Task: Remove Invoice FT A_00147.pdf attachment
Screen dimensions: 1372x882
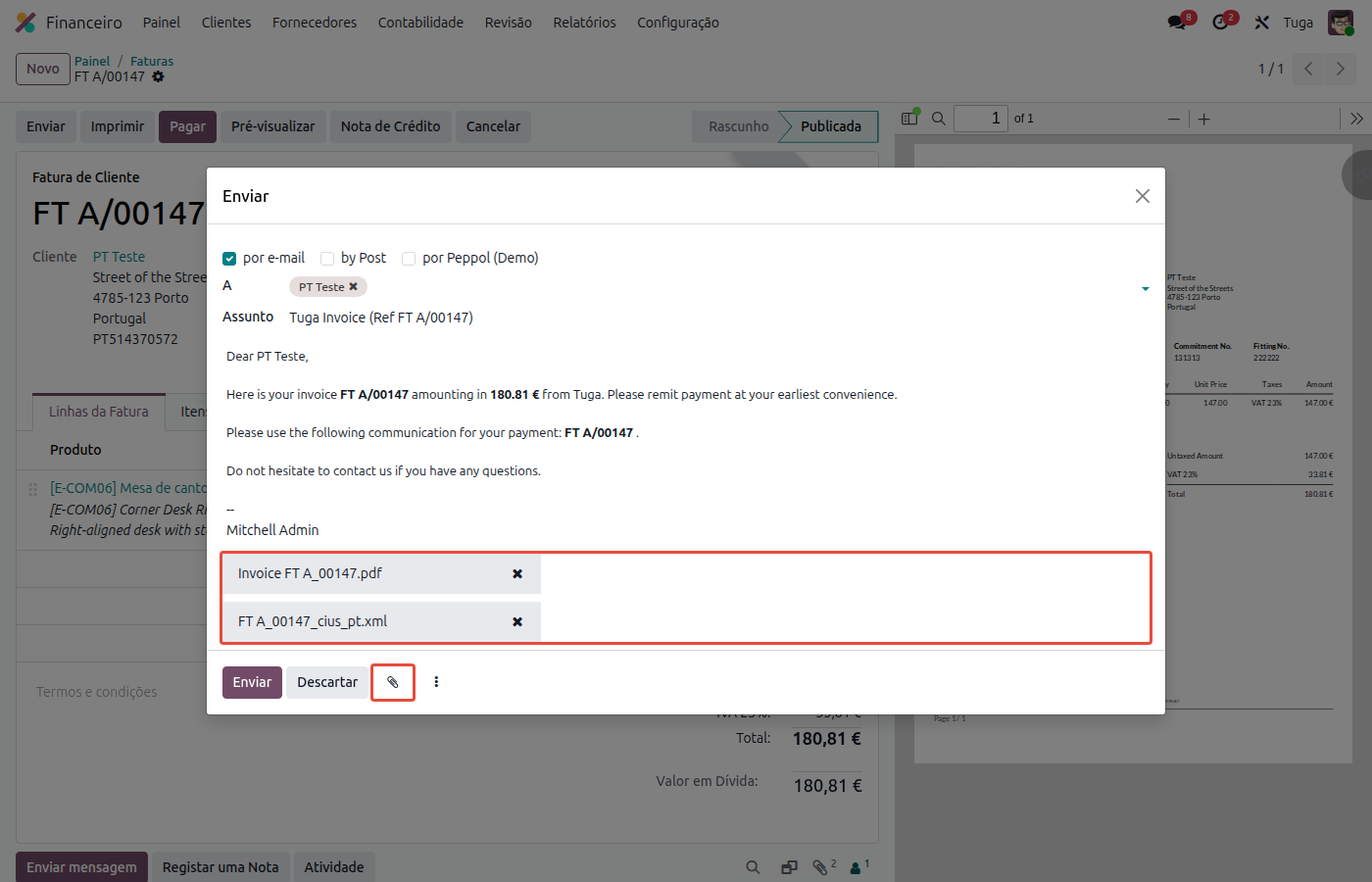Action: [x=517, y=574]
